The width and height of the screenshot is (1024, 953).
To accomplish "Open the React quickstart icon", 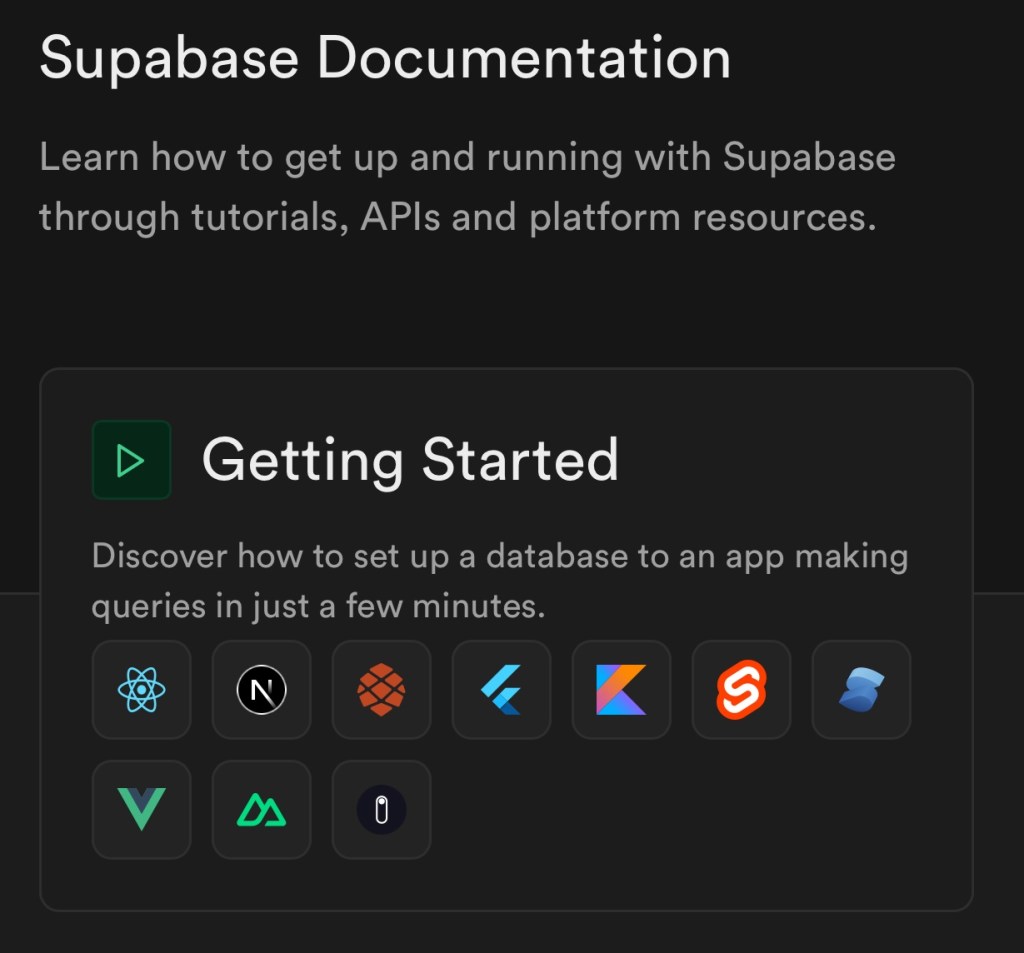I will click(x=141, y=690).
